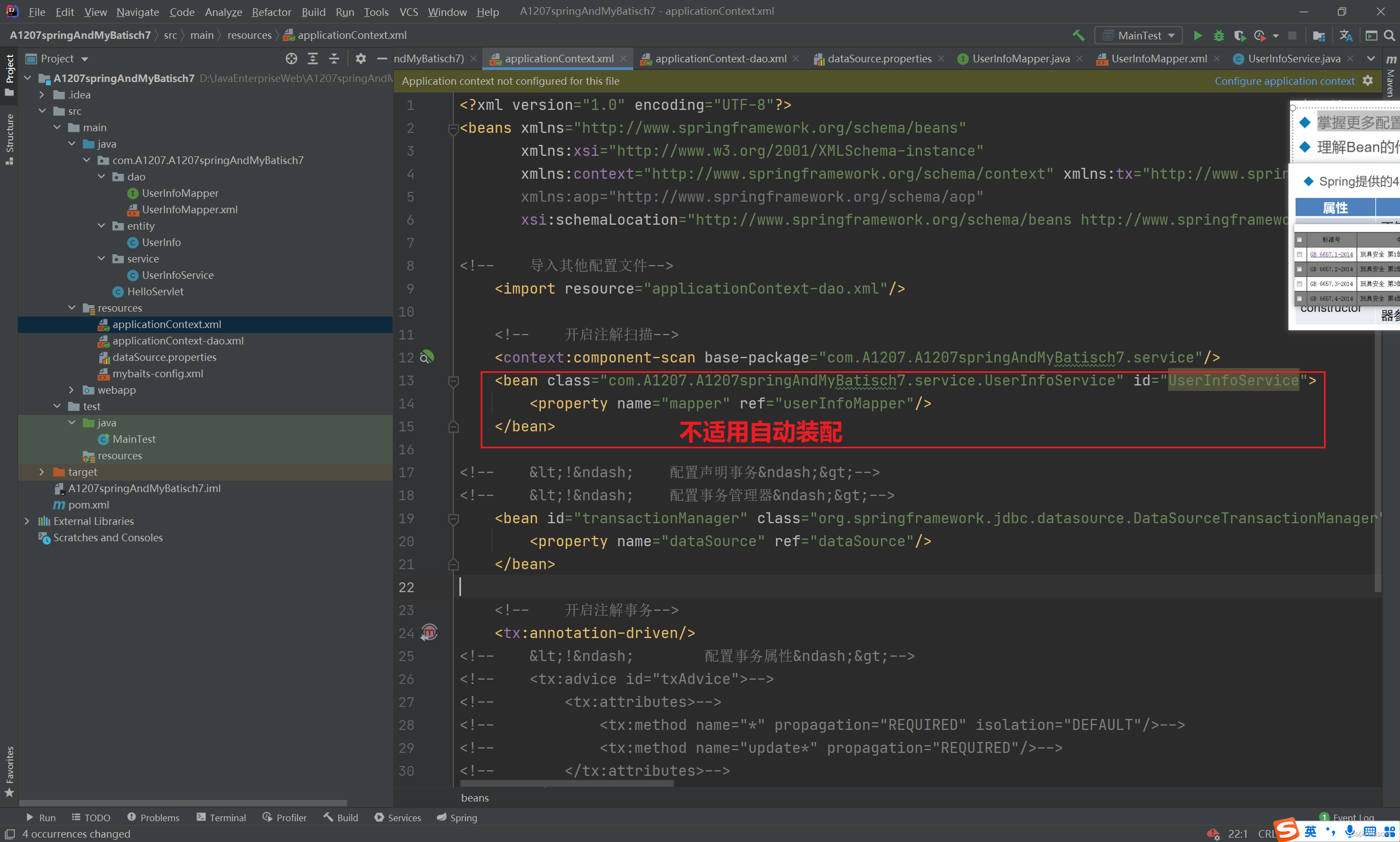Collapse the dao package
Image resolution: width=1400 pixels, height=842 pixels.
[x=101, y=177]
